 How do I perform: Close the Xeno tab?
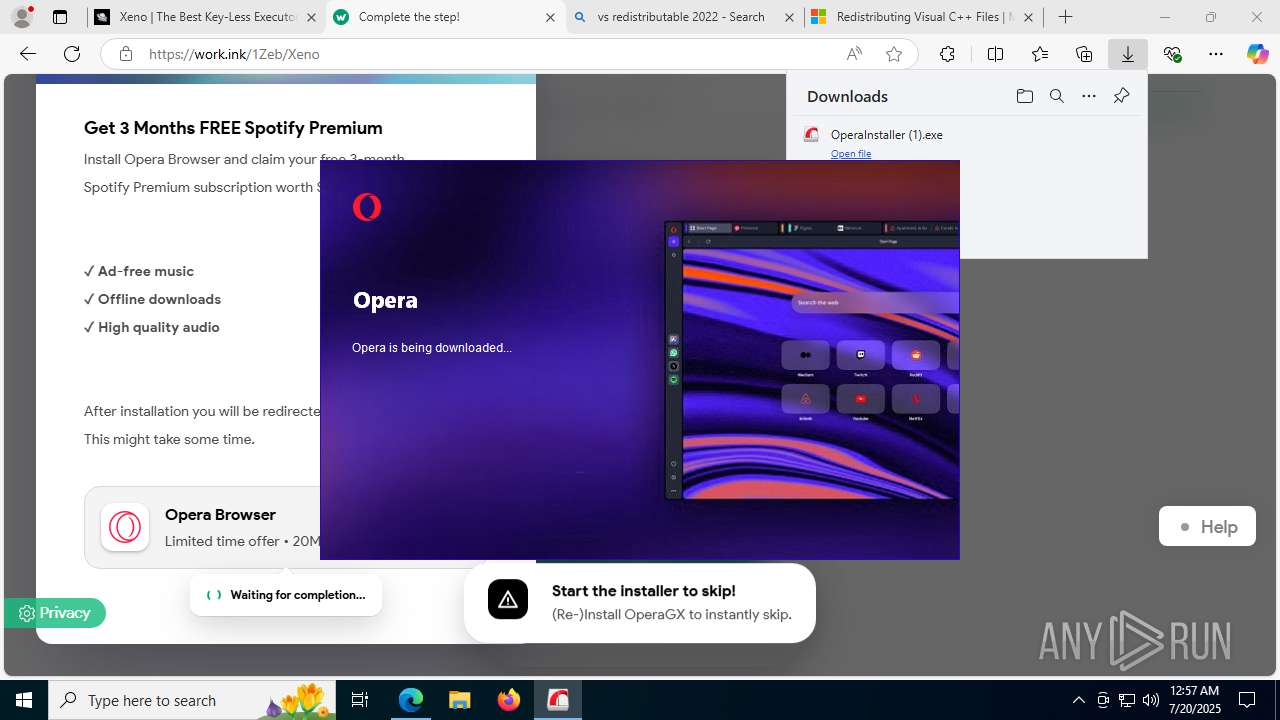coord(312,17)
